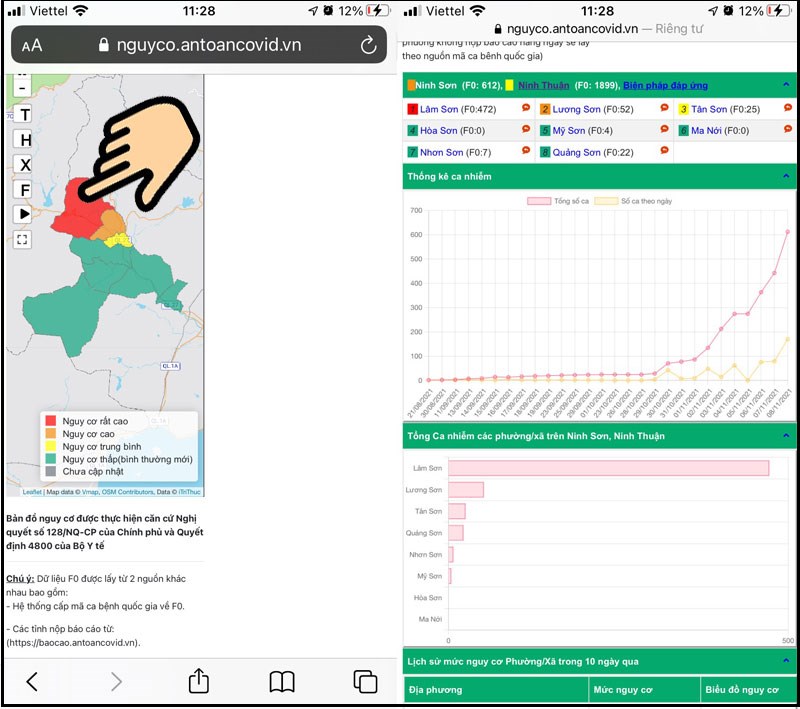Open the AA reader text size menu
800x709 pixels.
(x=32, y=46)
